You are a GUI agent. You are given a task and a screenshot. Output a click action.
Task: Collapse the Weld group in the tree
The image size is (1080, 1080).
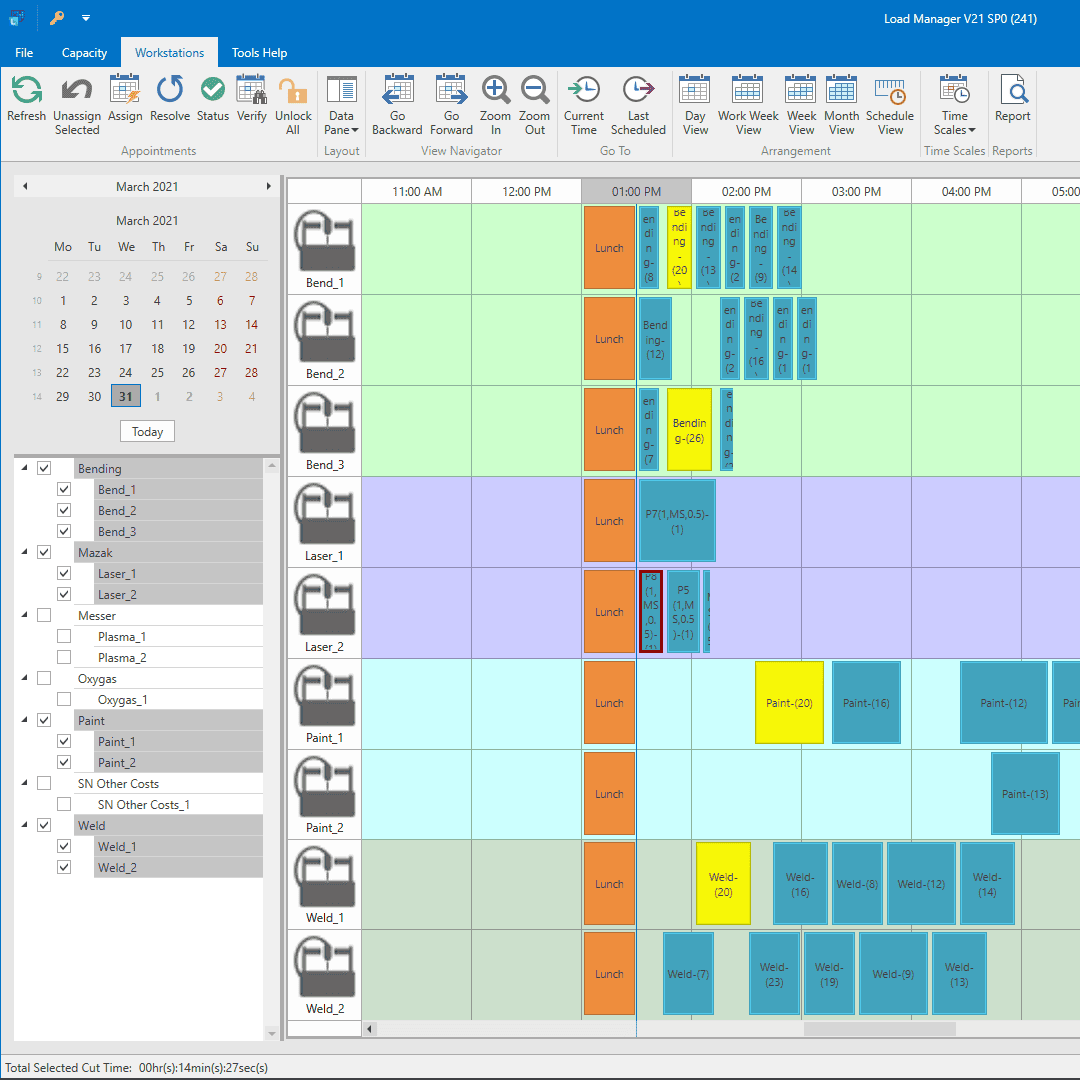[24, 825]
